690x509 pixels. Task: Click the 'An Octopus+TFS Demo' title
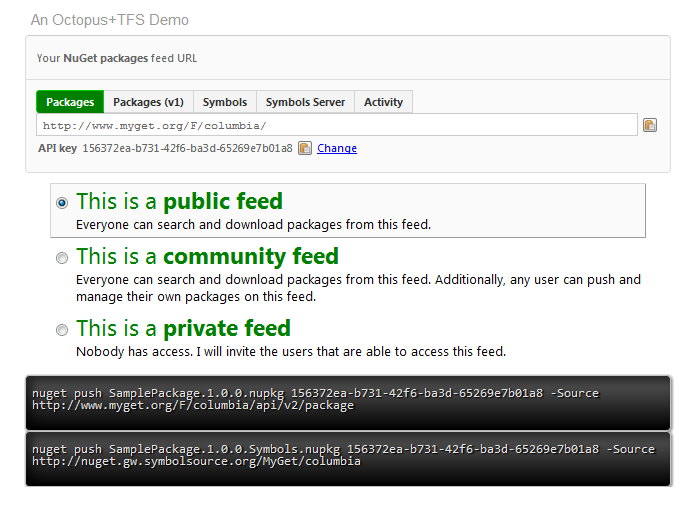coord(109,20)
